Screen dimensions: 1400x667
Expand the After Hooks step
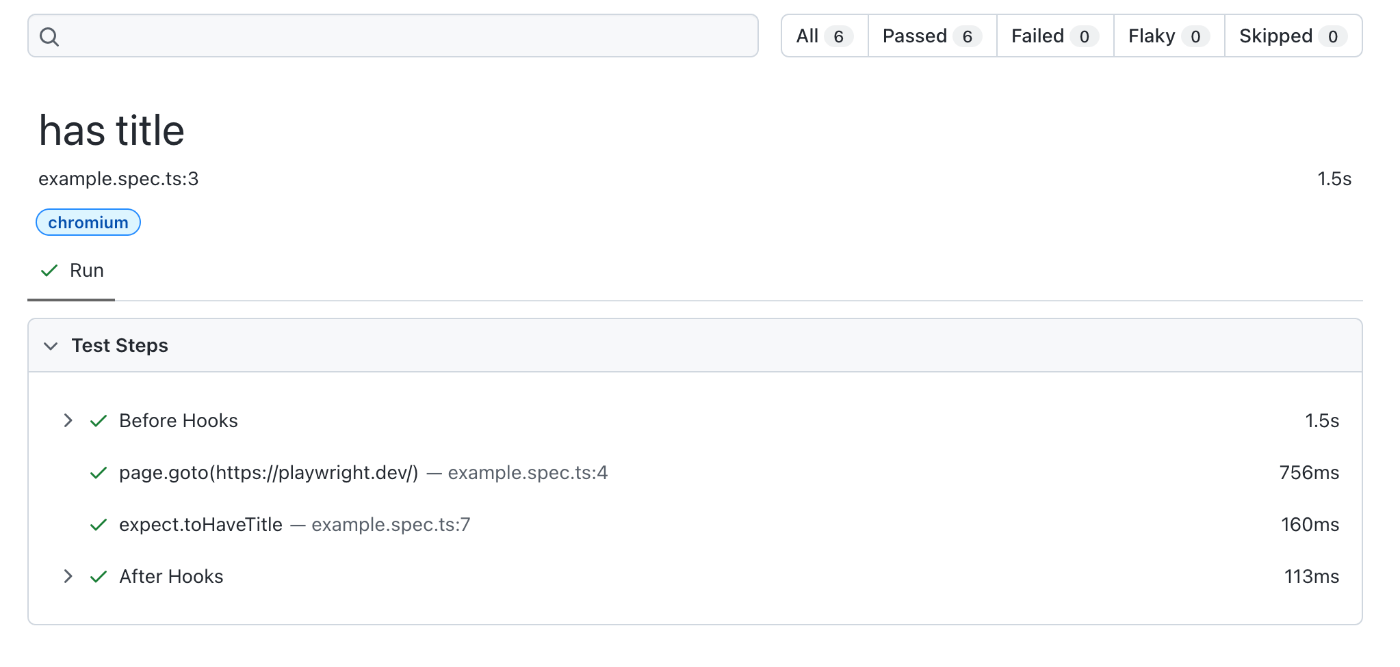click(x=68, y=577)
